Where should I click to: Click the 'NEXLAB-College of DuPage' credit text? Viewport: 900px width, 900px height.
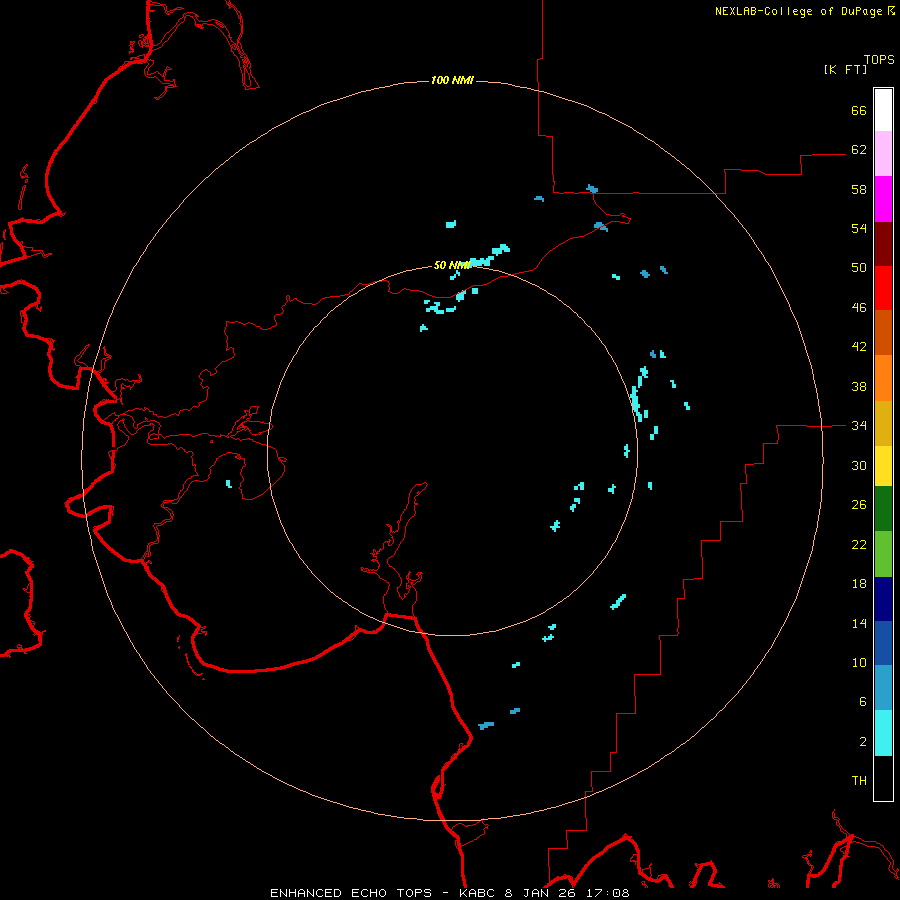pos(798,11)
